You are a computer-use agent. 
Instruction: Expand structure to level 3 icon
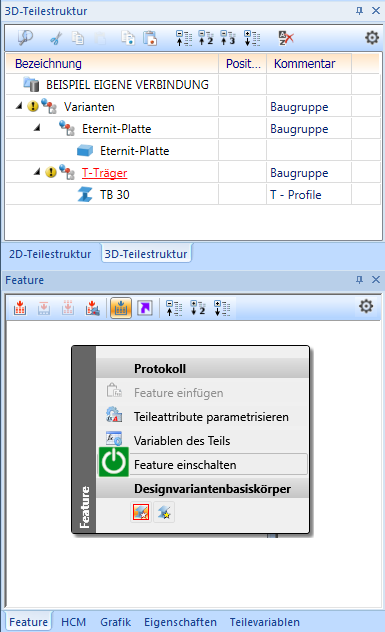click(x=227, y=38)
